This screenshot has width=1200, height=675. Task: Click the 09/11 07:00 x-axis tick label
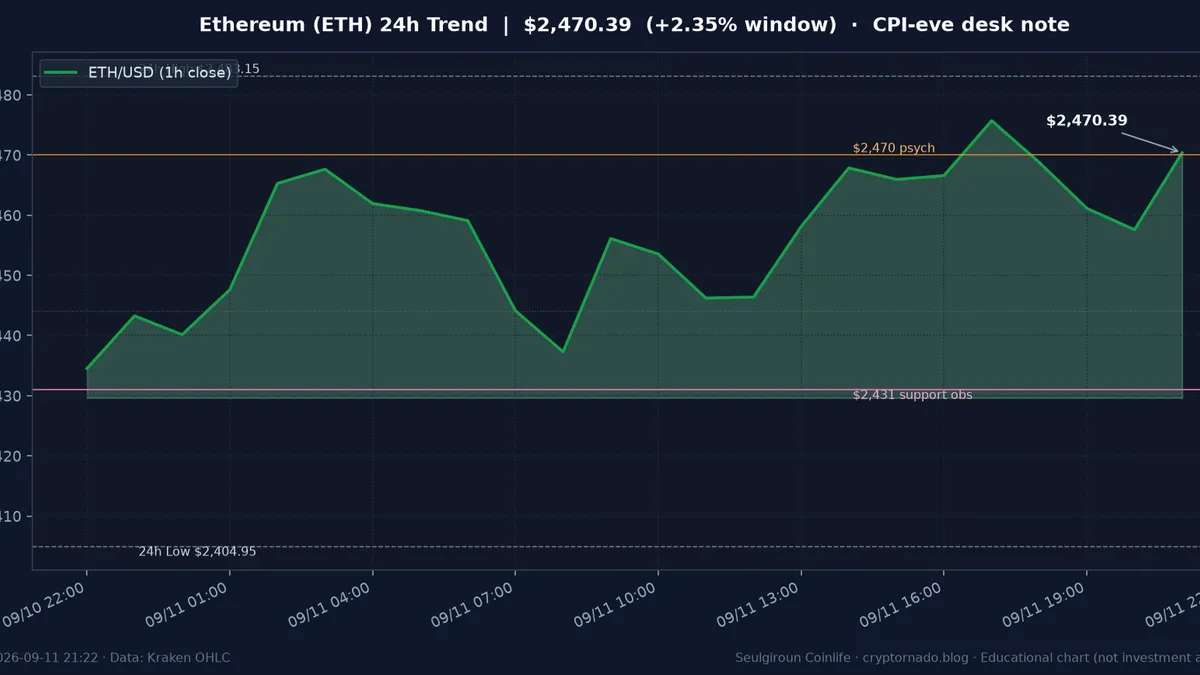pyautogui.click(x=473, y=605)
